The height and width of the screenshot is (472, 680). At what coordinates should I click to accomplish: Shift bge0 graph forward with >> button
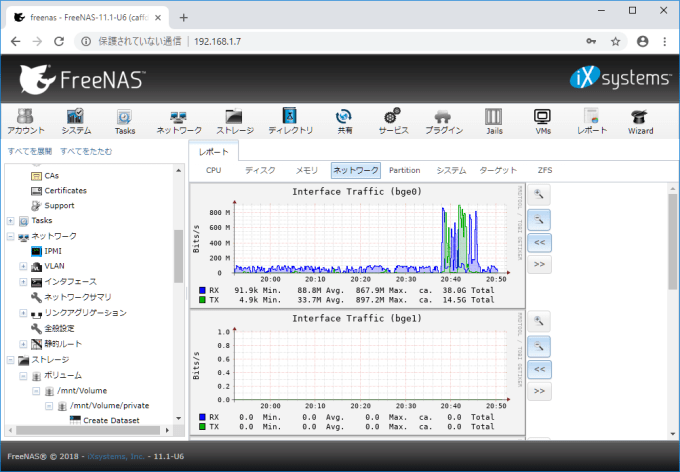pos(538,265)
